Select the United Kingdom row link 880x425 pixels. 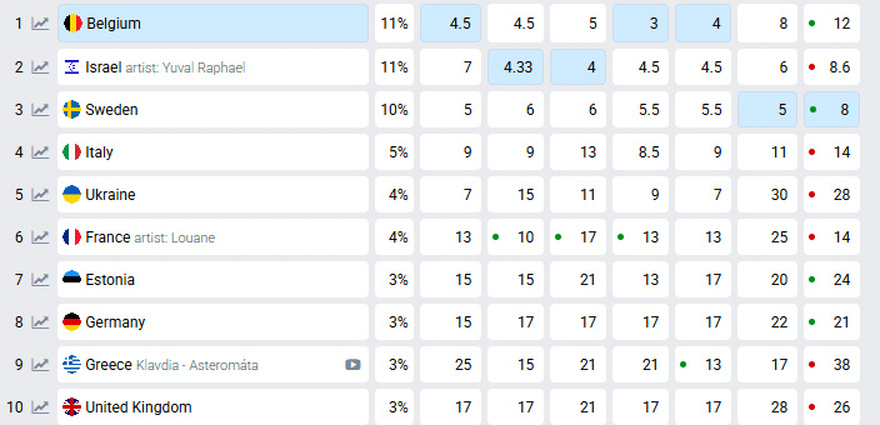[x=138, y=407]
